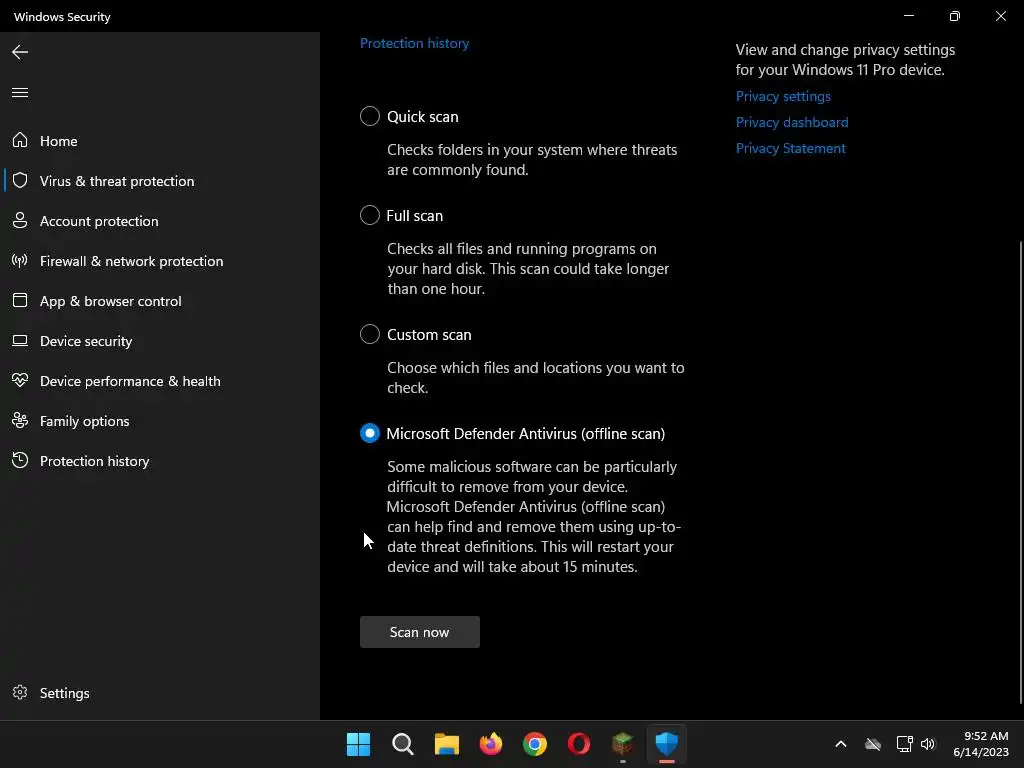The height and width of the screenshot is (768, 1024).
Task: Open Home in the sidebar
Action: tap(160, 140)
